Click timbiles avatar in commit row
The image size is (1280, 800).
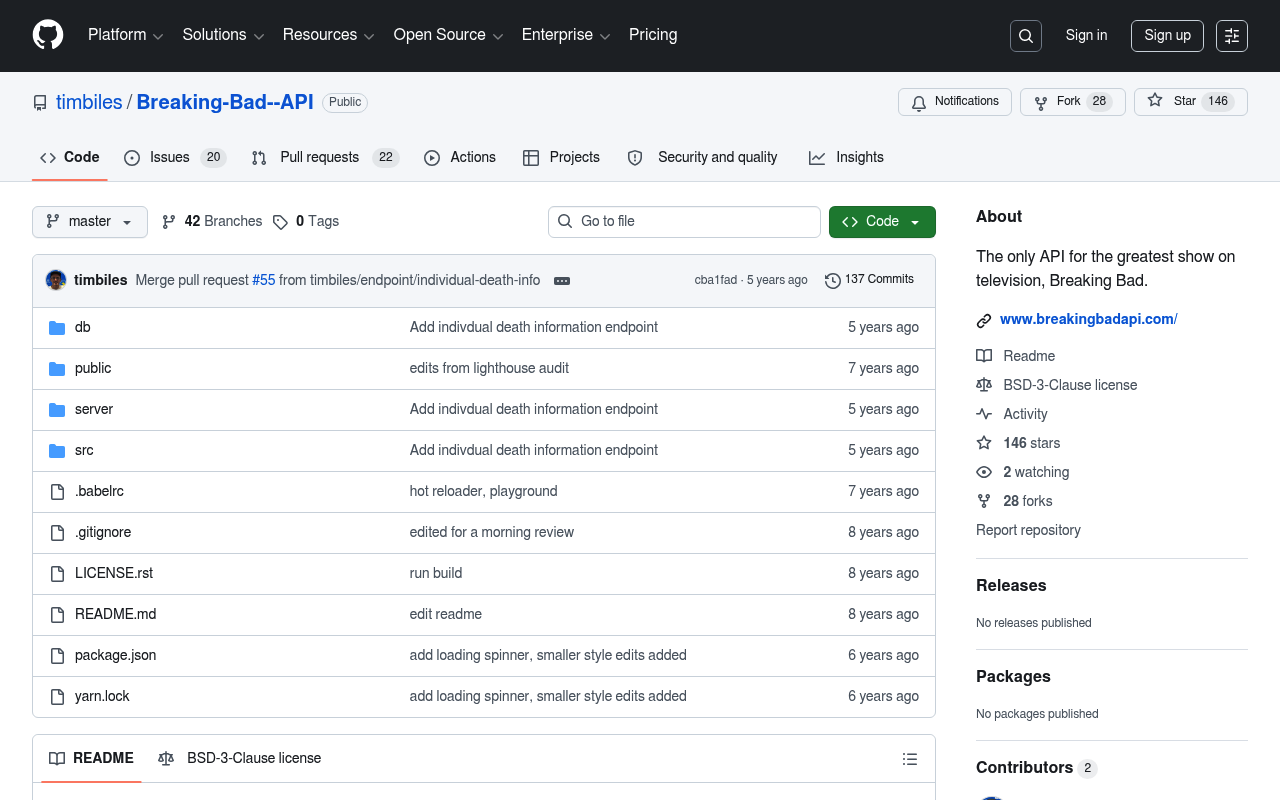(56, 280)
